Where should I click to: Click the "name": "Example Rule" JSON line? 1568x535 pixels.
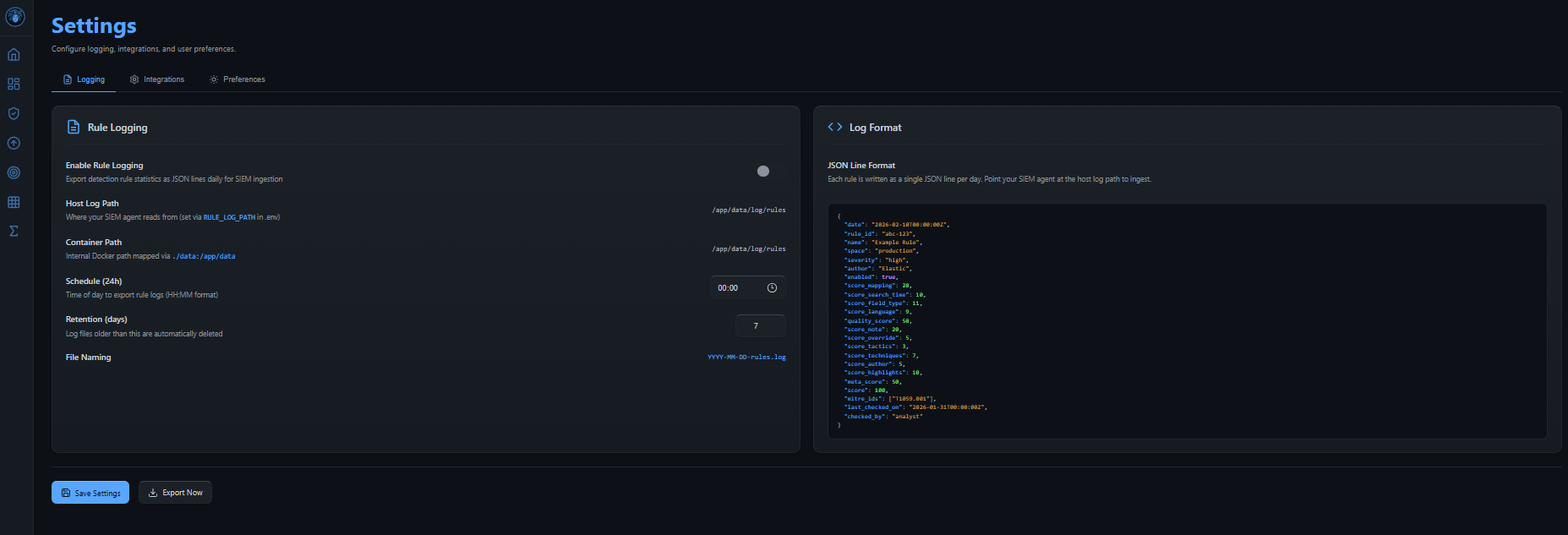[x=883, y=243]
